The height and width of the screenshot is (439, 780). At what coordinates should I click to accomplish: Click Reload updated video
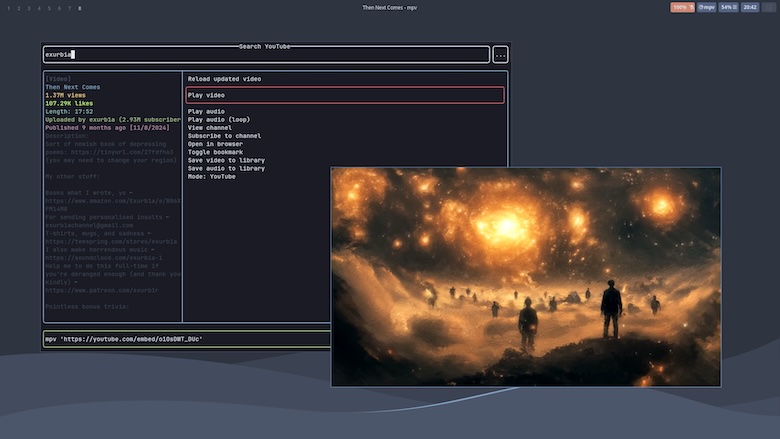(225, 78)
